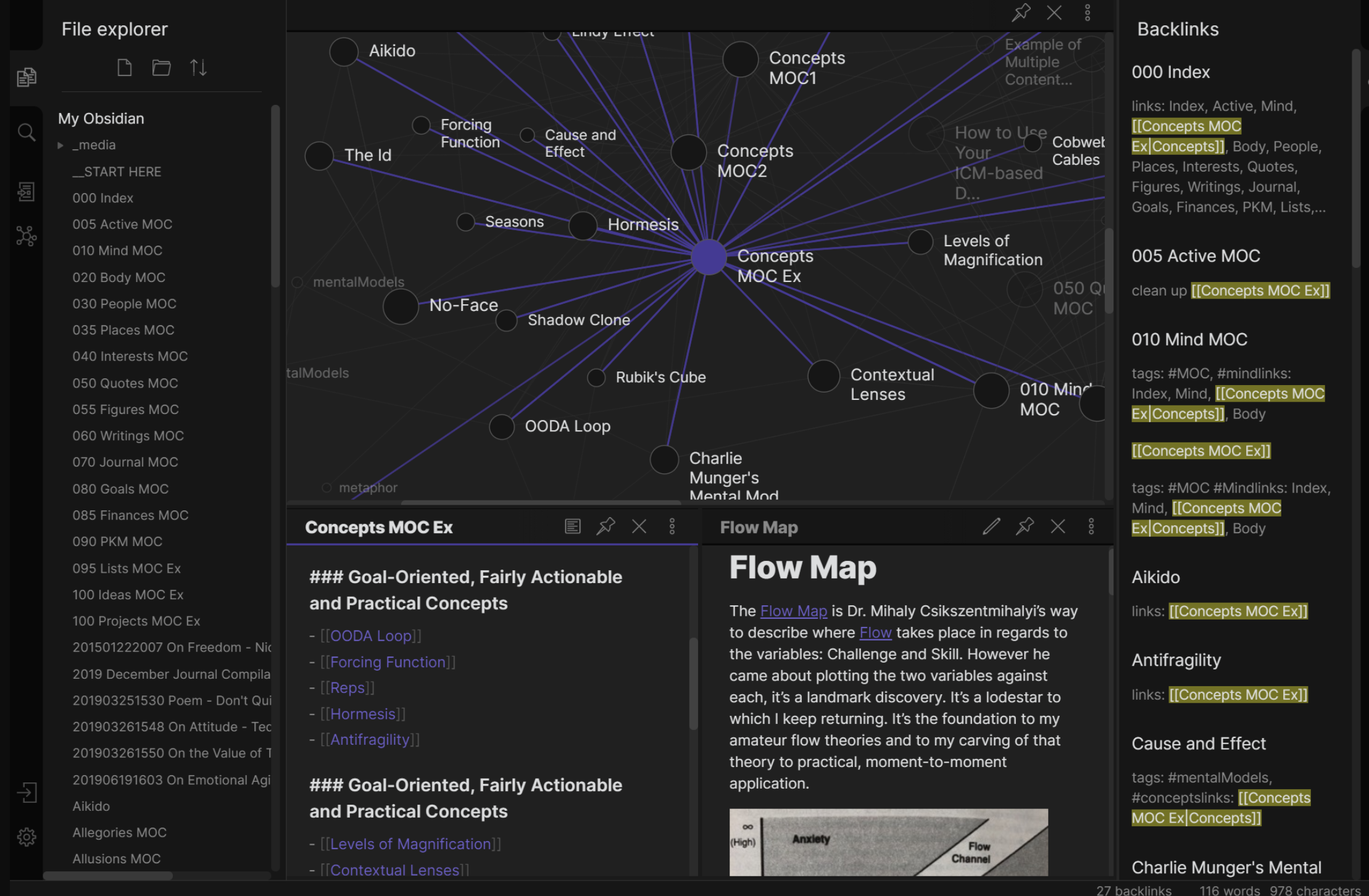Viewport: 1369px width, 896px height.
Task: Select the Concepts MOC Ex pane title
Action: [378, 528]
